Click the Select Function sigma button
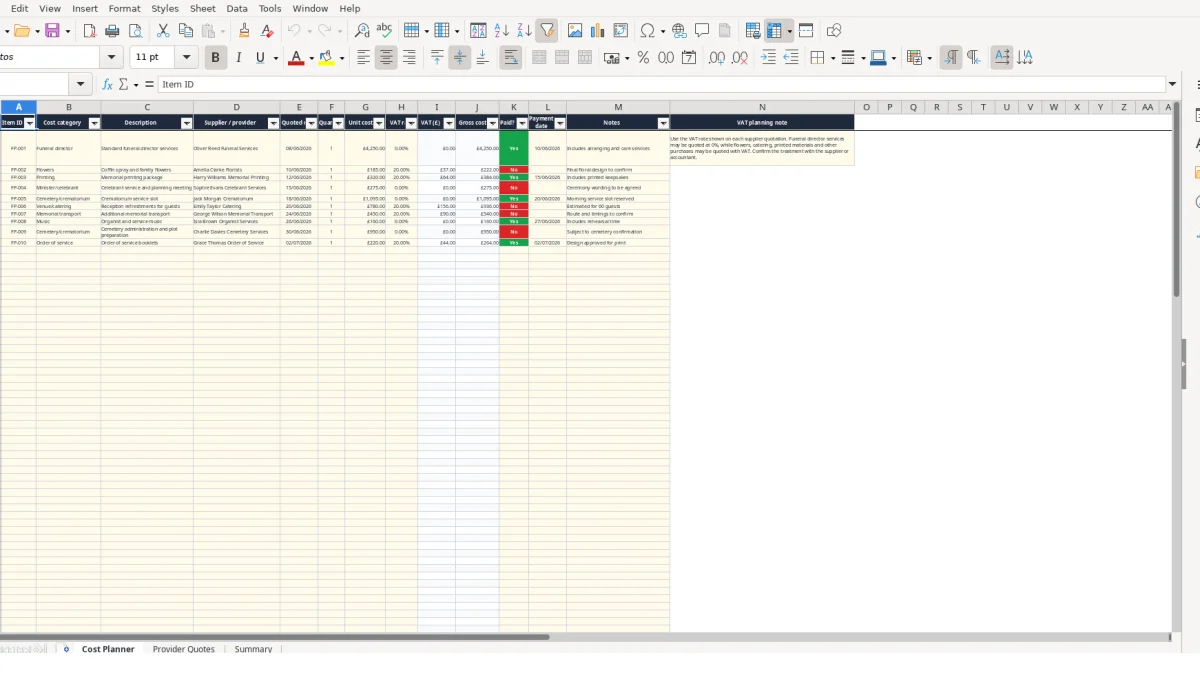The width and height of the screenshot is (1200, 675). [123, 84]
